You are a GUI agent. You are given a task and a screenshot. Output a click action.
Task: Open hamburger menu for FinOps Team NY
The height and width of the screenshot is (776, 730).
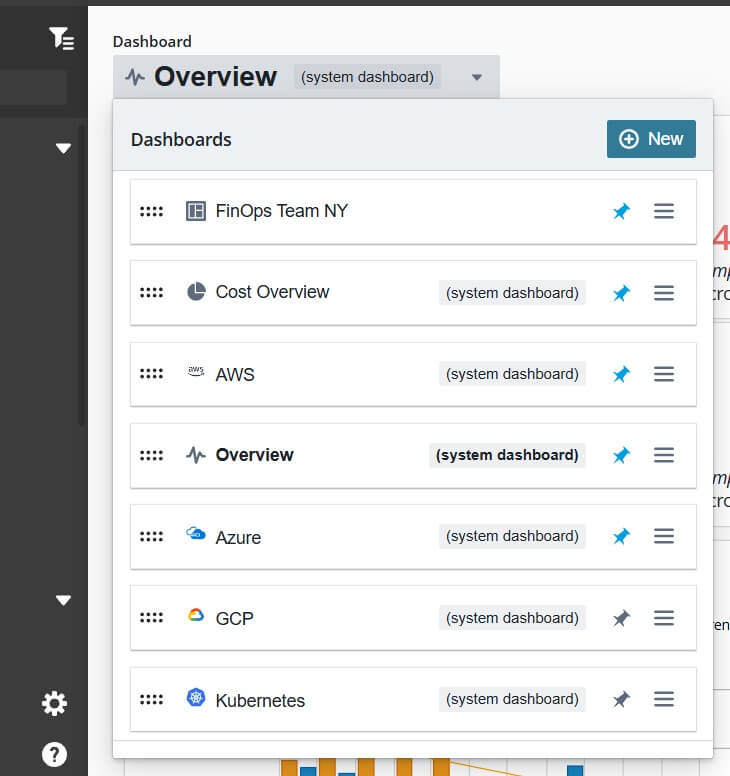pyautogui.click(x=664, y=211)
